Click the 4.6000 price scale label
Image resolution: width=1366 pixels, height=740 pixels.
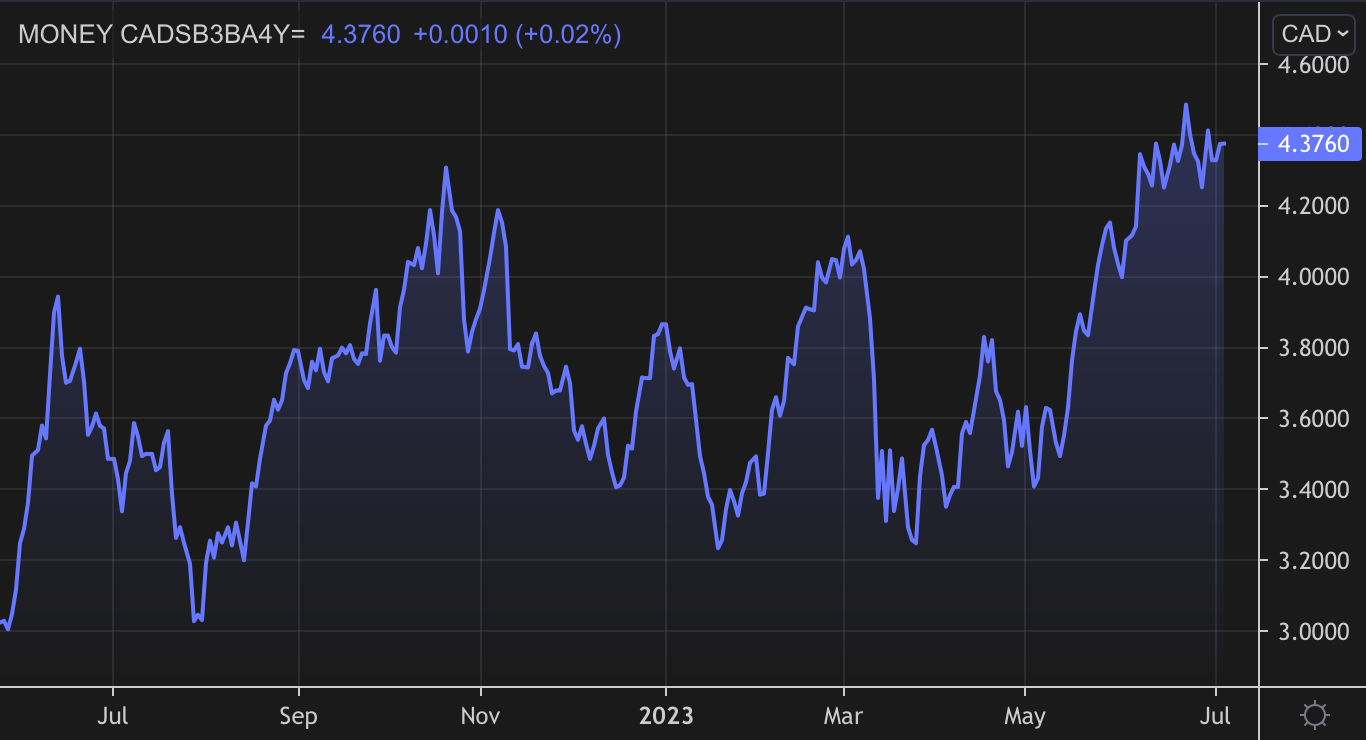click(x=1315, y=66)
